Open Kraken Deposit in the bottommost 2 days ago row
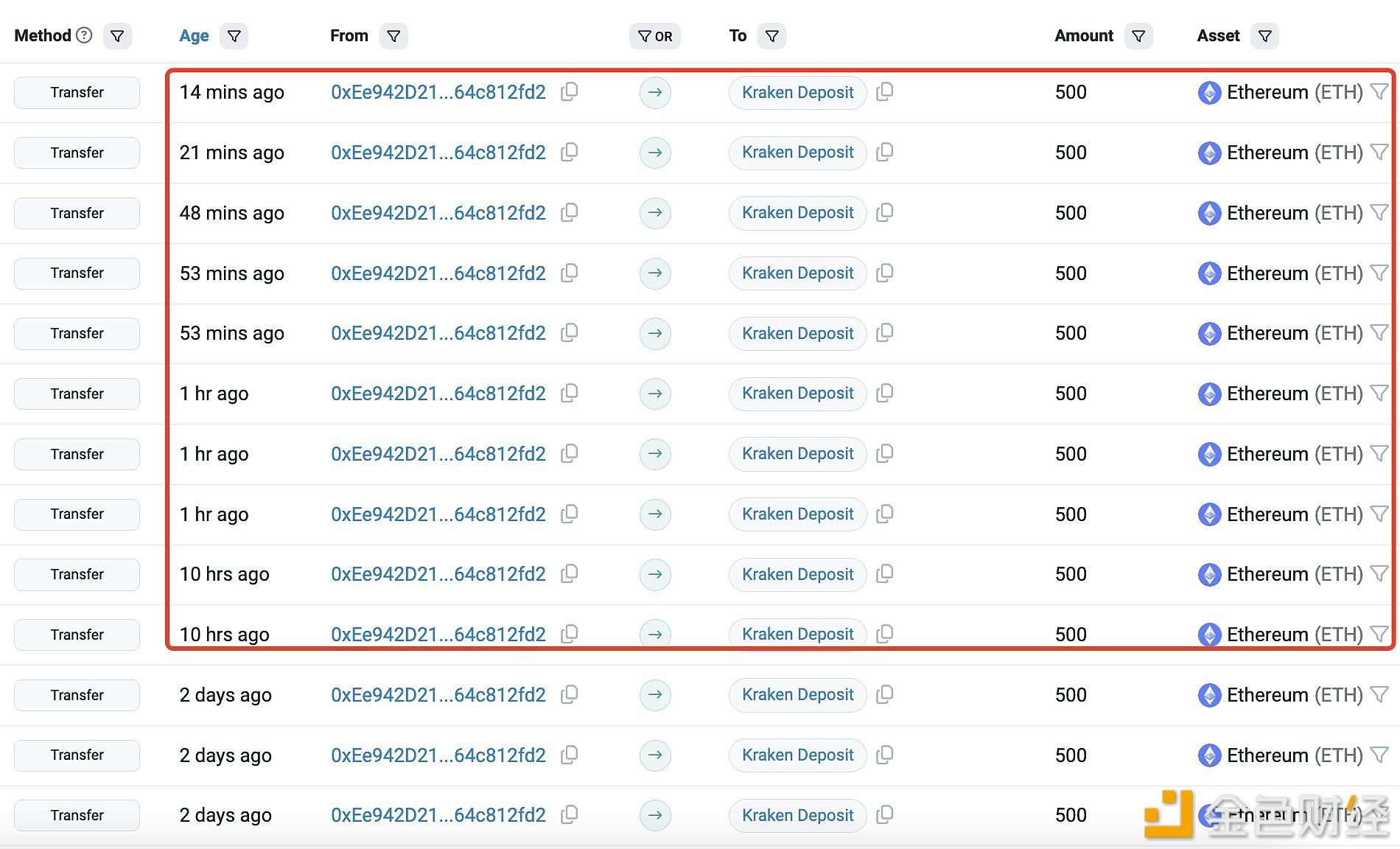Viewport: 1400px width, 849px height. [798, 816]
